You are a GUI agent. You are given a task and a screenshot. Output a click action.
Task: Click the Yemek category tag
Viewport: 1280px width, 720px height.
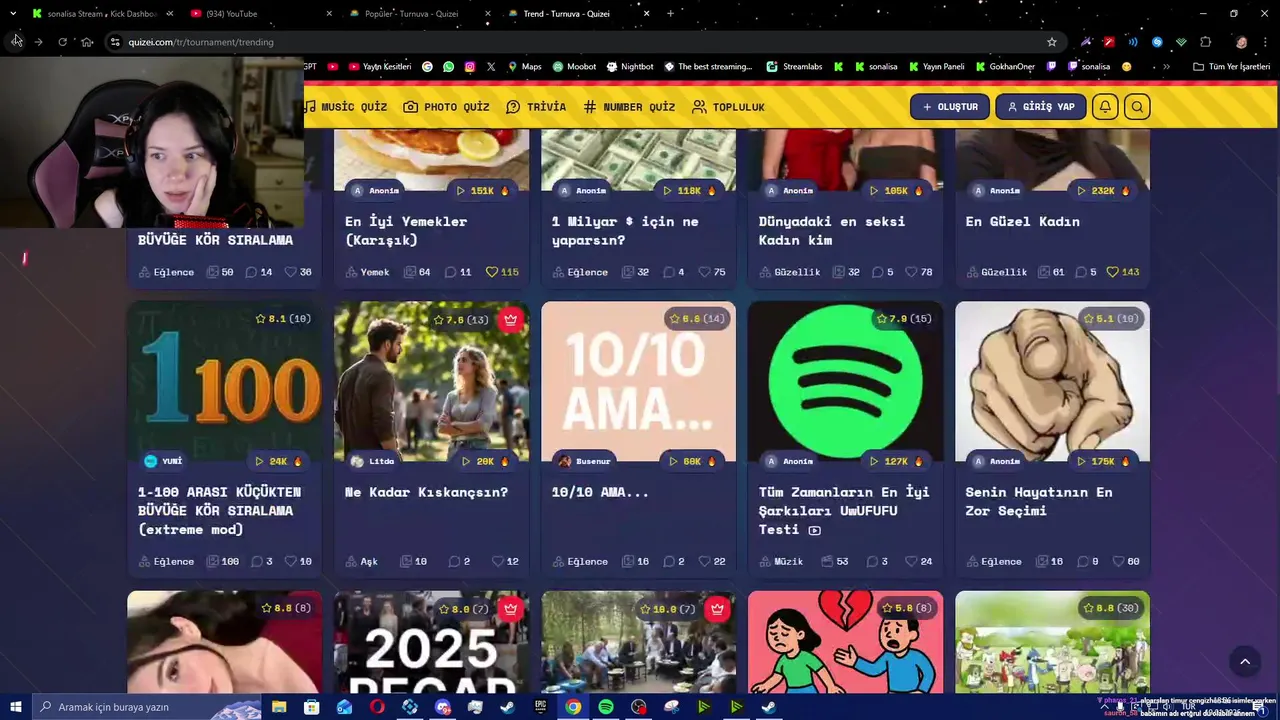[x=367, y=272]
